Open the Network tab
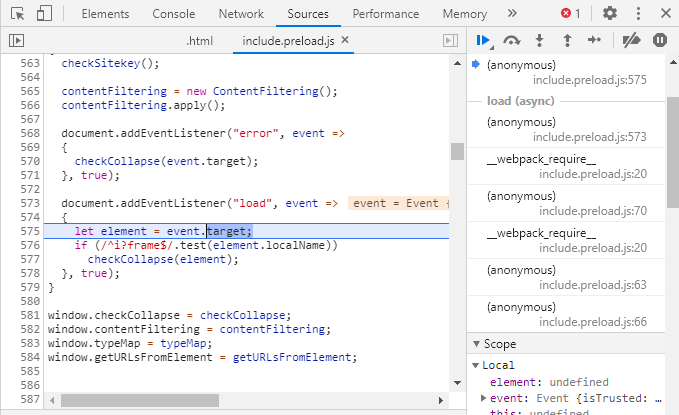 241,14
